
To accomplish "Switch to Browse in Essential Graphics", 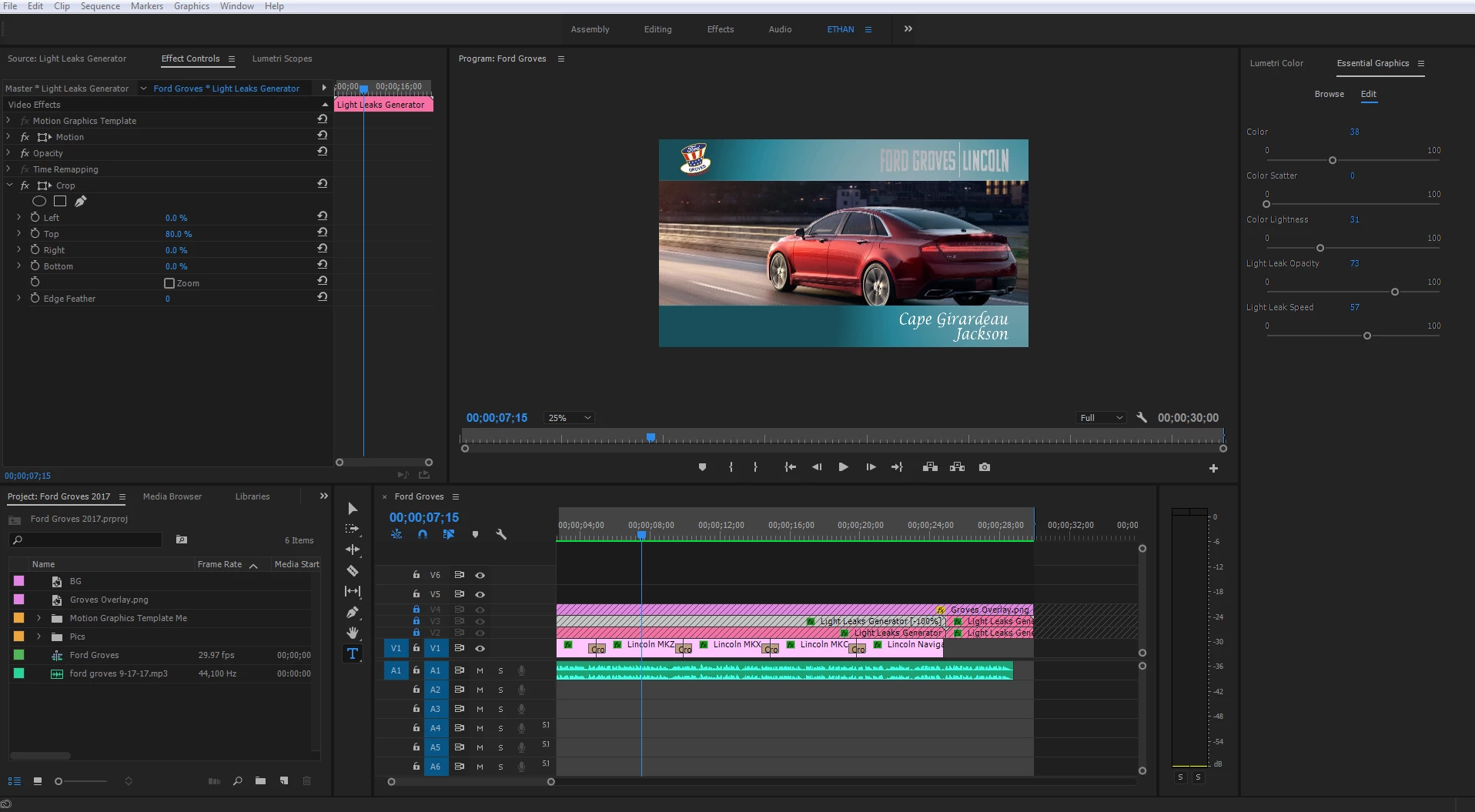I will click(1329, 94).
